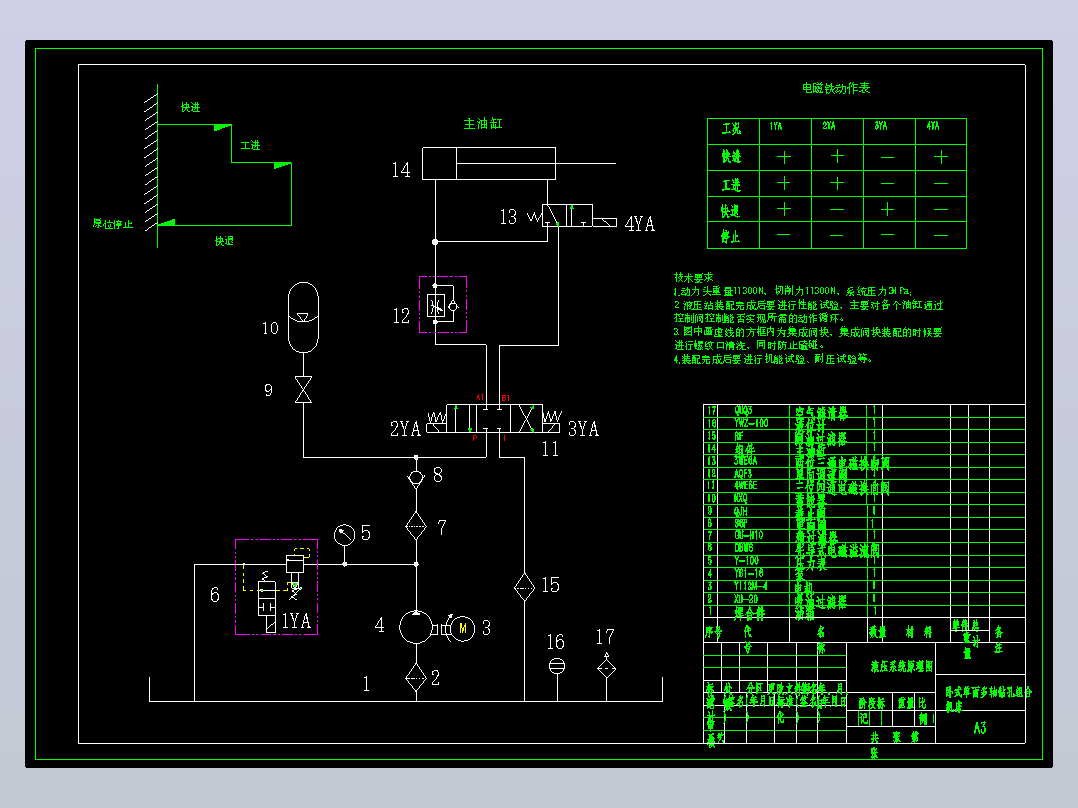Click the minus sign in 停止 row under 1YA
Screen dimensions: 1078x808
coord(783,235)
